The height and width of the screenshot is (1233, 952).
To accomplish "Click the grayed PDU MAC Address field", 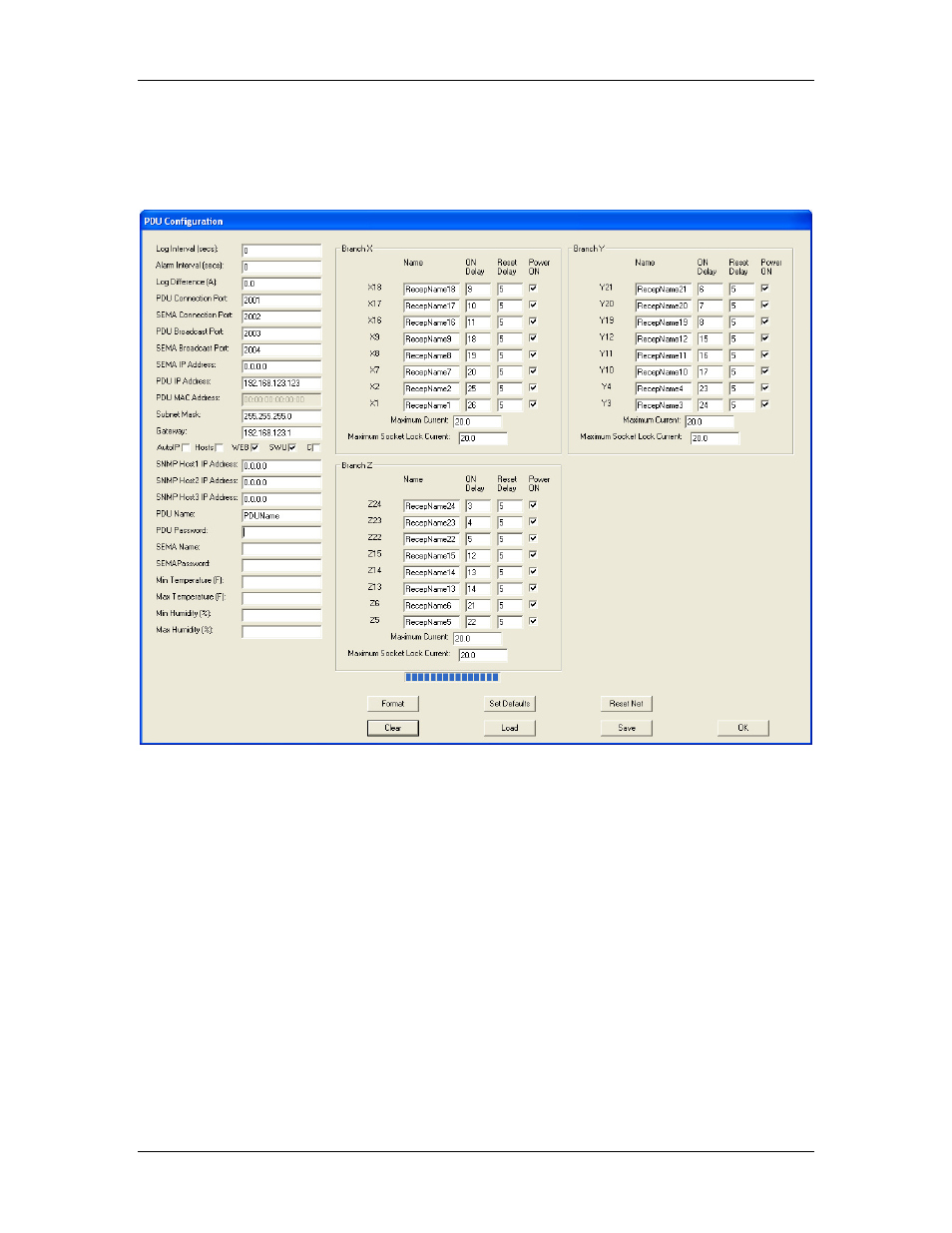I will [281, 399].
